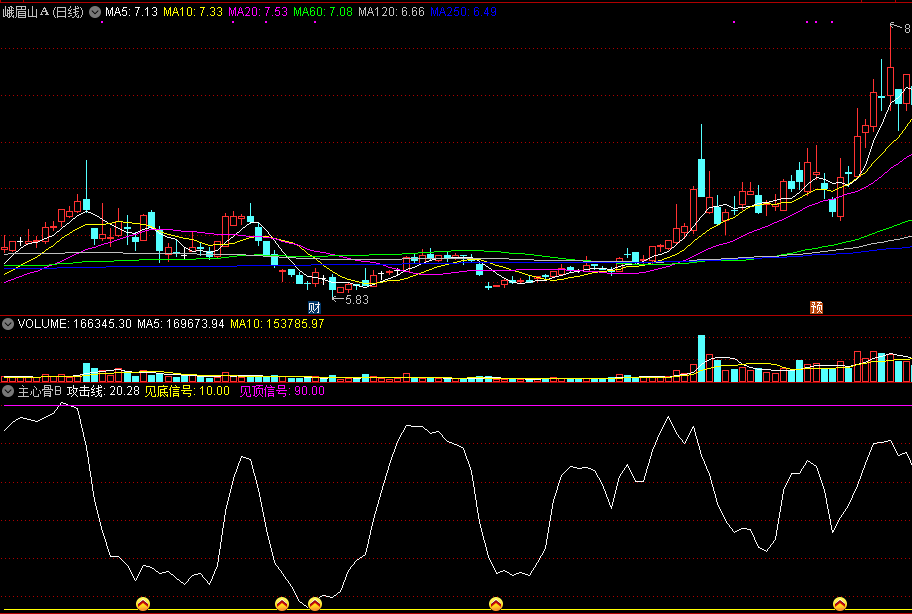Select the fourth bottom signal marker from left
912x614 pixels.
[496, 604]
